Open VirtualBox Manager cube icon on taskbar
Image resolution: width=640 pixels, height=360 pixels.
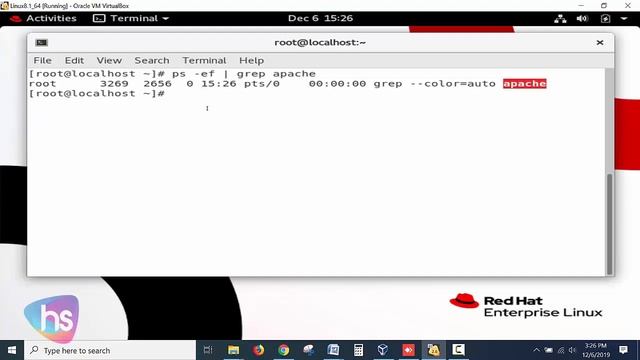click(383, 350)
